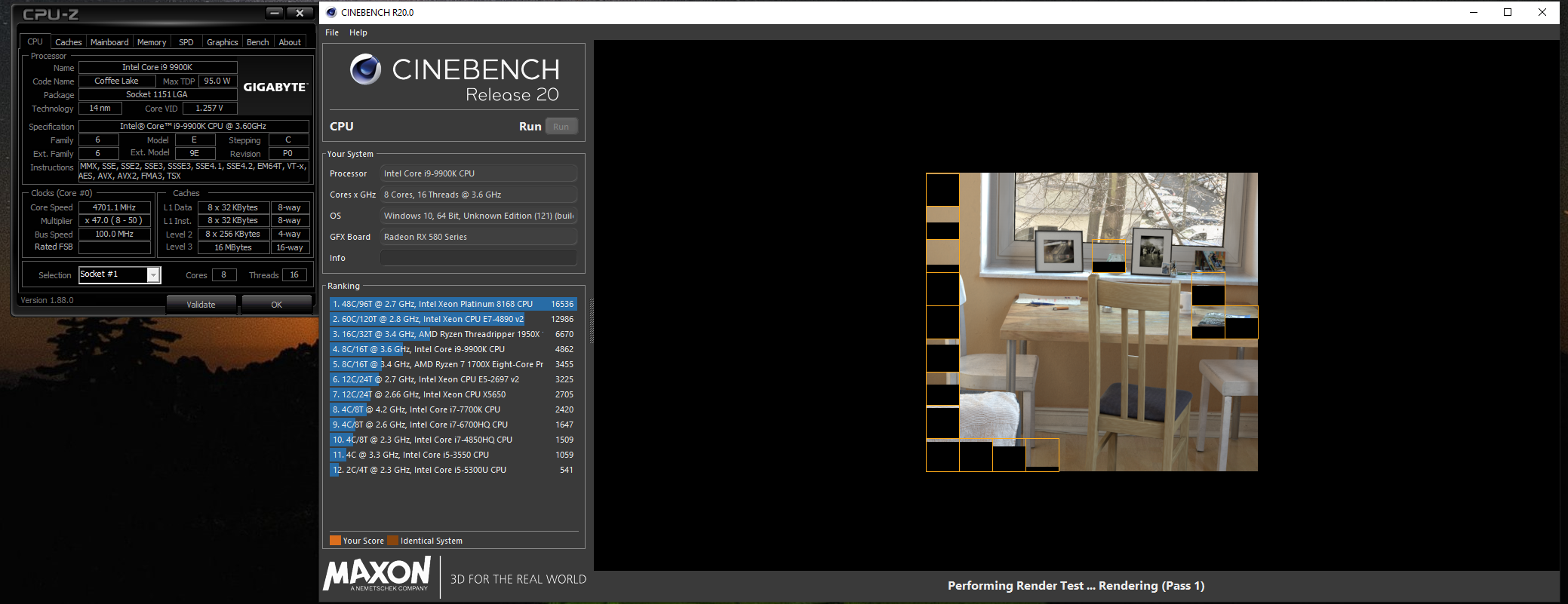Click the Validate button in CPU-Z
1568x604 pixels.
coord(201,305)
